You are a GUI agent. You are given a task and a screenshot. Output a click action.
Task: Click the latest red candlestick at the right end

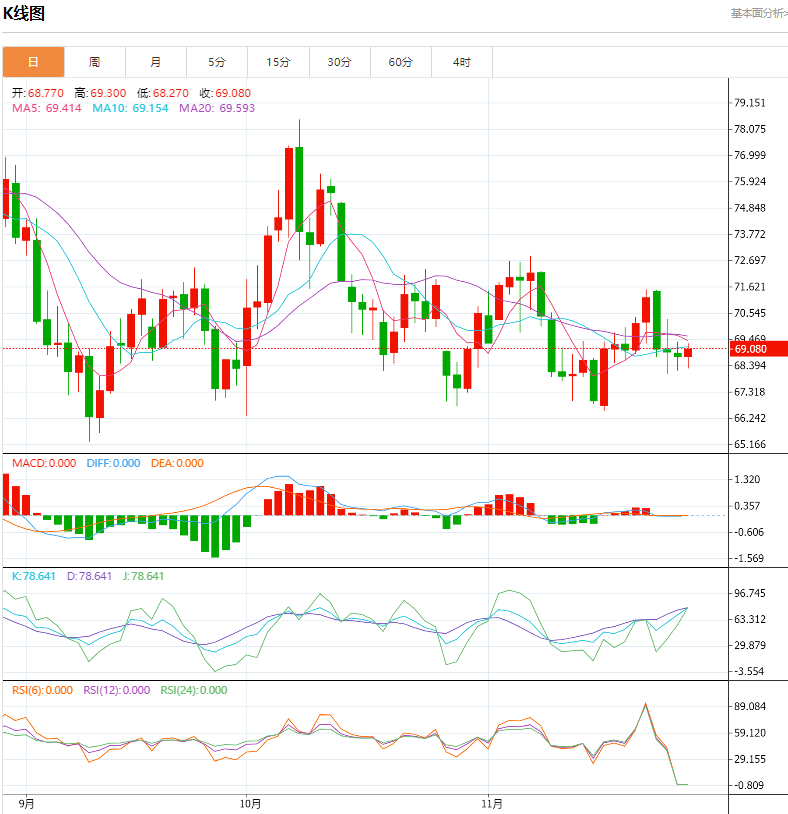tap(688, 353)
